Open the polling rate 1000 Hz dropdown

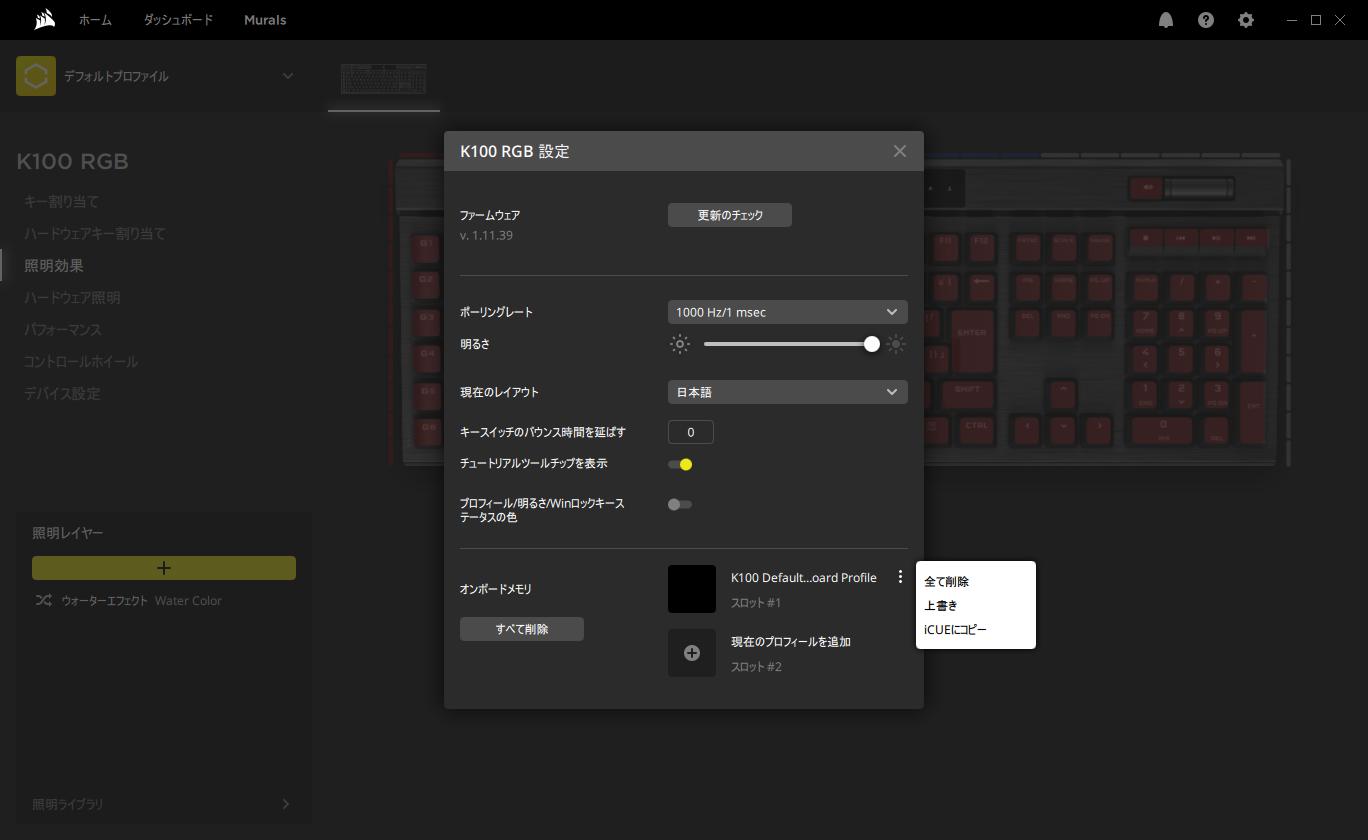pos(788,312)
